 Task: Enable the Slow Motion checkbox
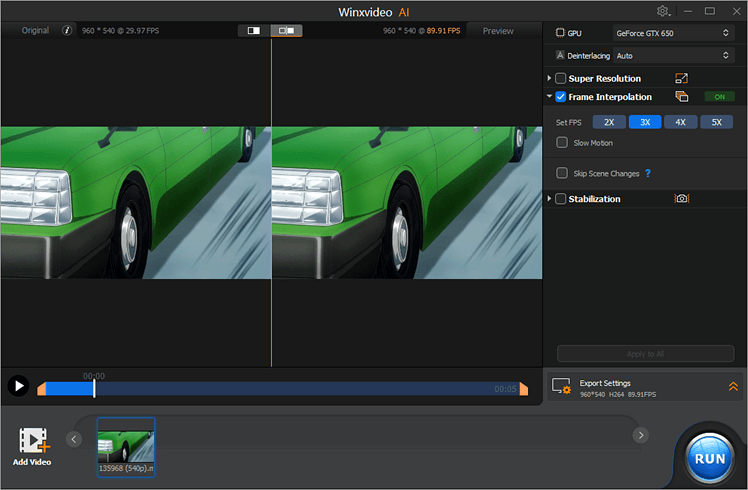pos(562,143)
